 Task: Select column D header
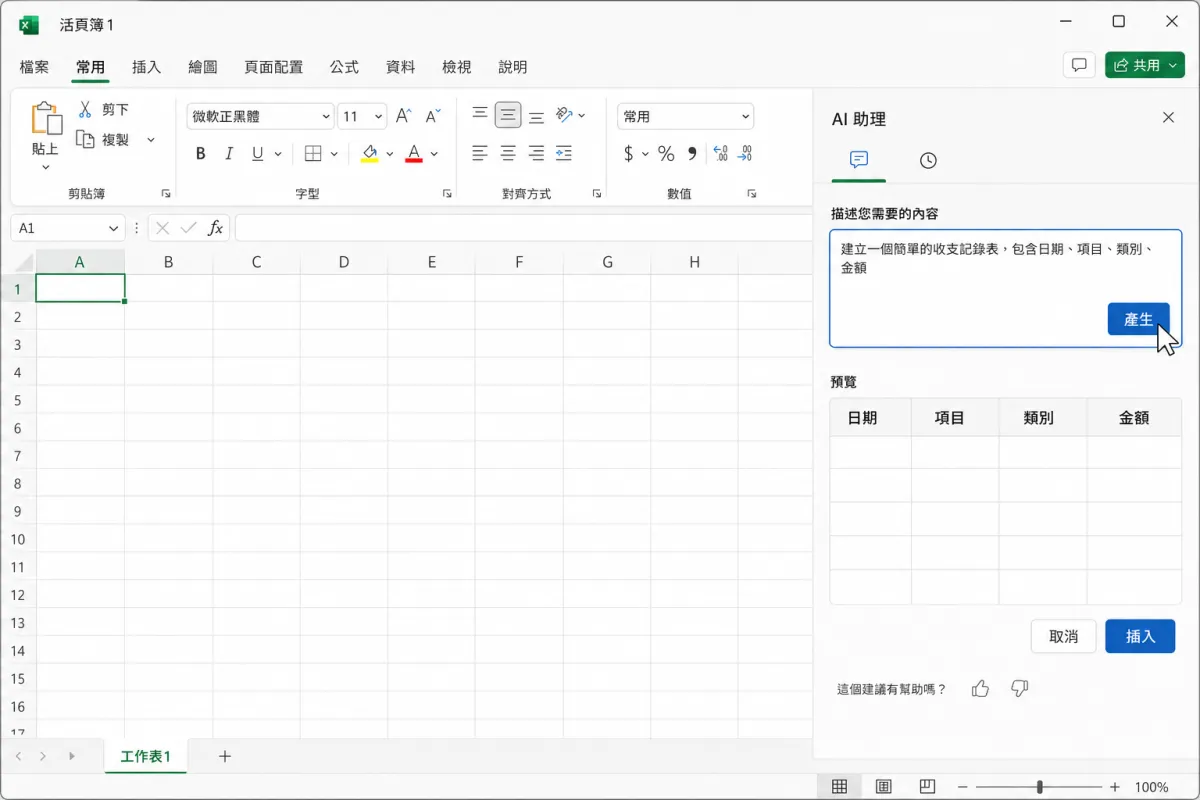[344, 262]
